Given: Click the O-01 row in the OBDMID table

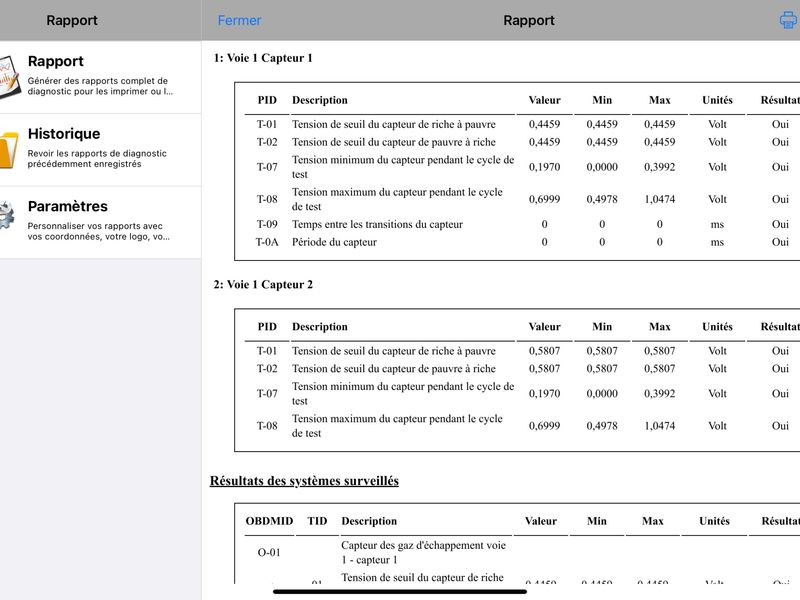Looking at the screenshot, I should click(521, 553).
